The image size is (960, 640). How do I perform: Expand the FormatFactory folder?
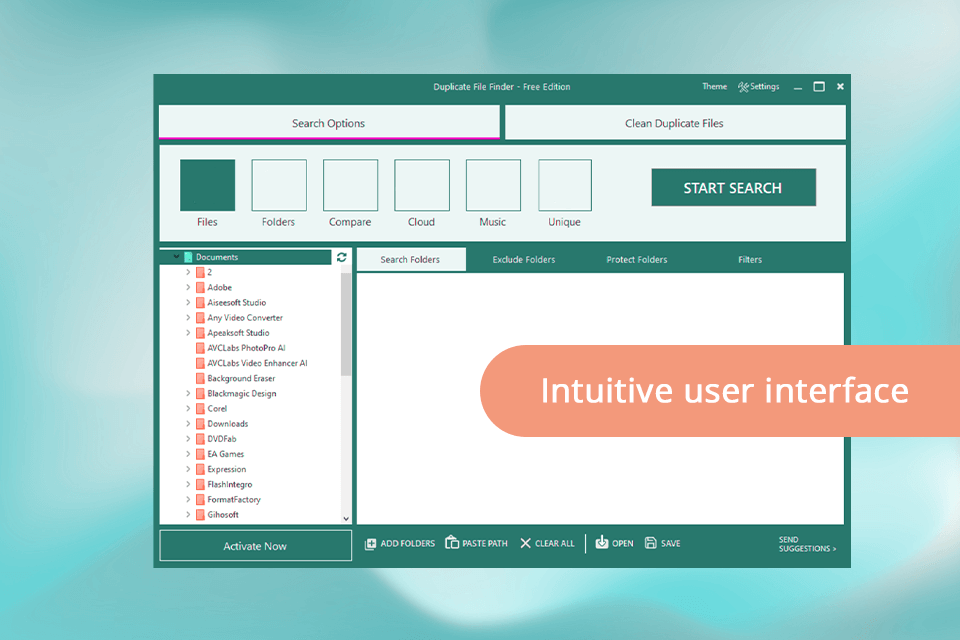click(x=188, y=500)
